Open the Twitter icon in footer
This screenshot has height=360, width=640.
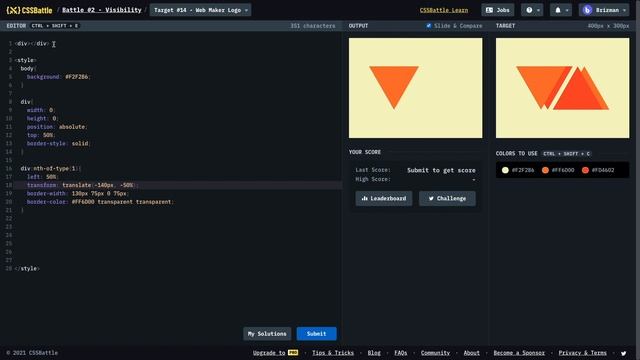coord(623,353)
